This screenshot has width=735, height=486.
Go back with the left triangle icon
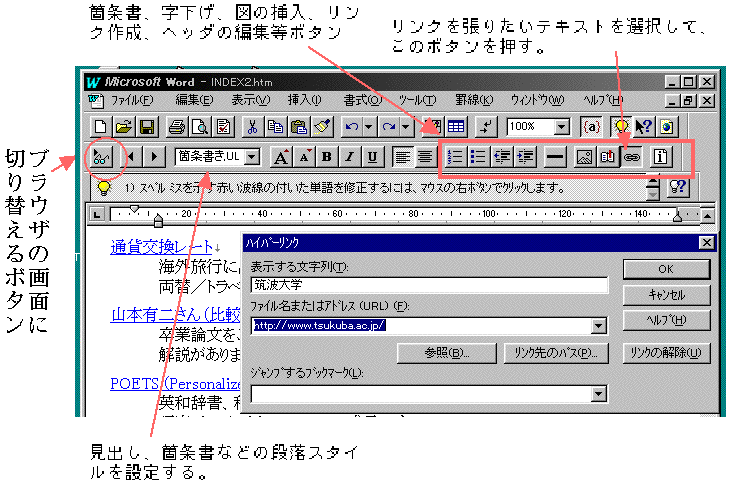click(x=131, y=157)
